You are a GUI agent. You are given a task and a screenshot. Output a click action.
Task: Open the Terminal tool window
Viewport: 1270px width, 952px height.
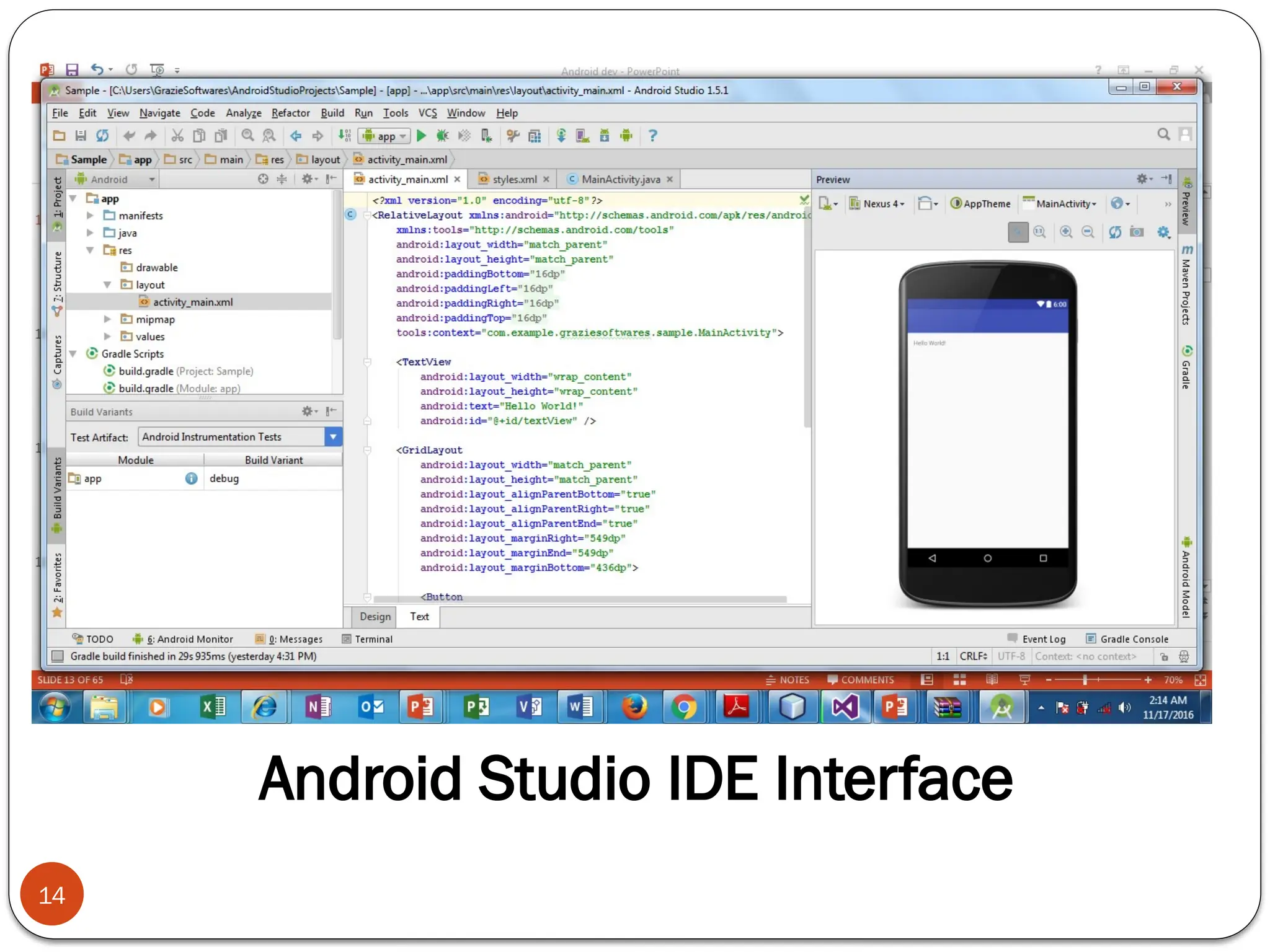(x=367, y=639)
